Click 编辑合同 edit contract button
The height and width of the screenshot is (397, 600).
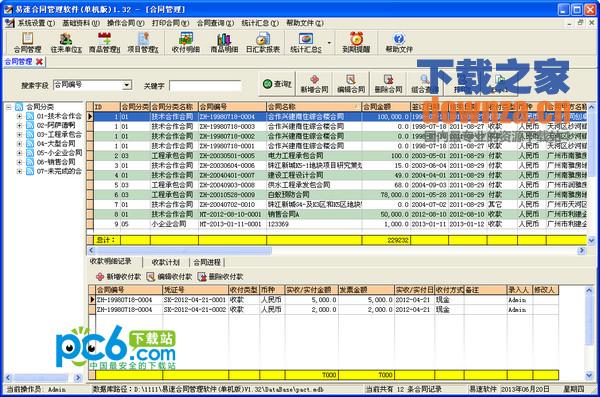click(x=351, y=83)
